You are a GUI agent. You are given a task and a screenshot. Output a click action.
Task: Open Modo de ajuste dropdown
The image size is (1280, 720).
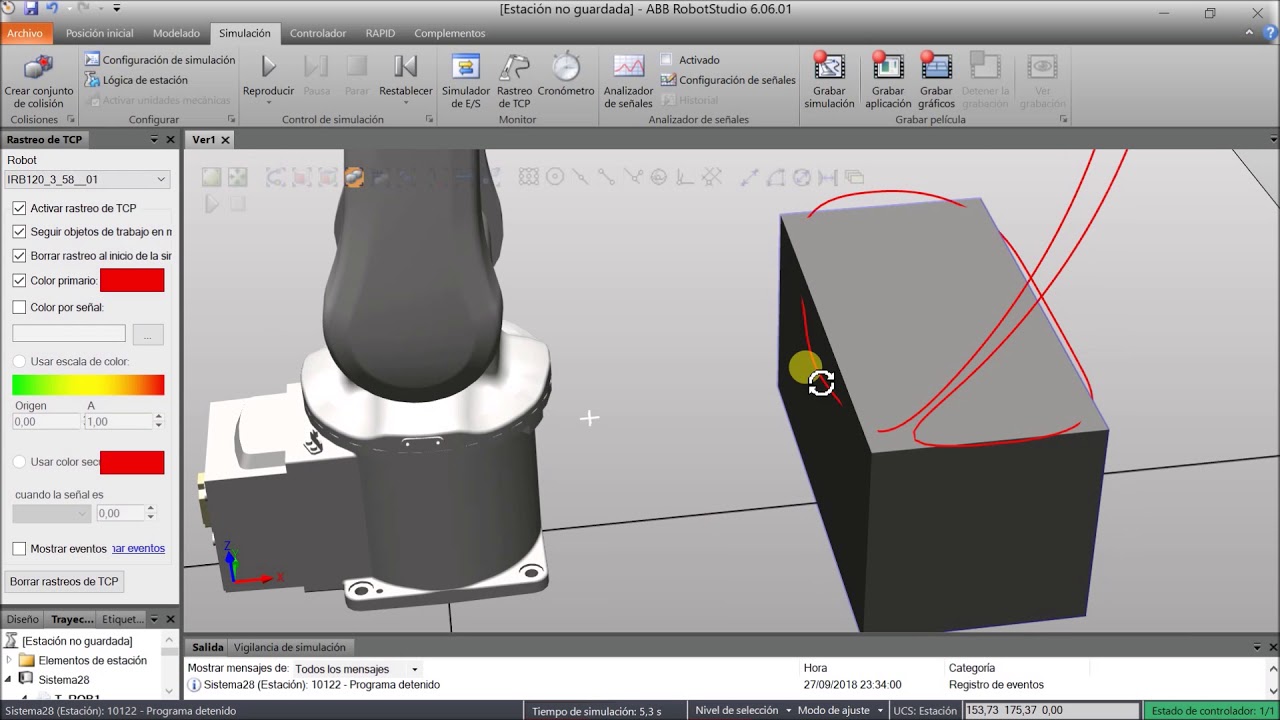click(x=840, y=711)
